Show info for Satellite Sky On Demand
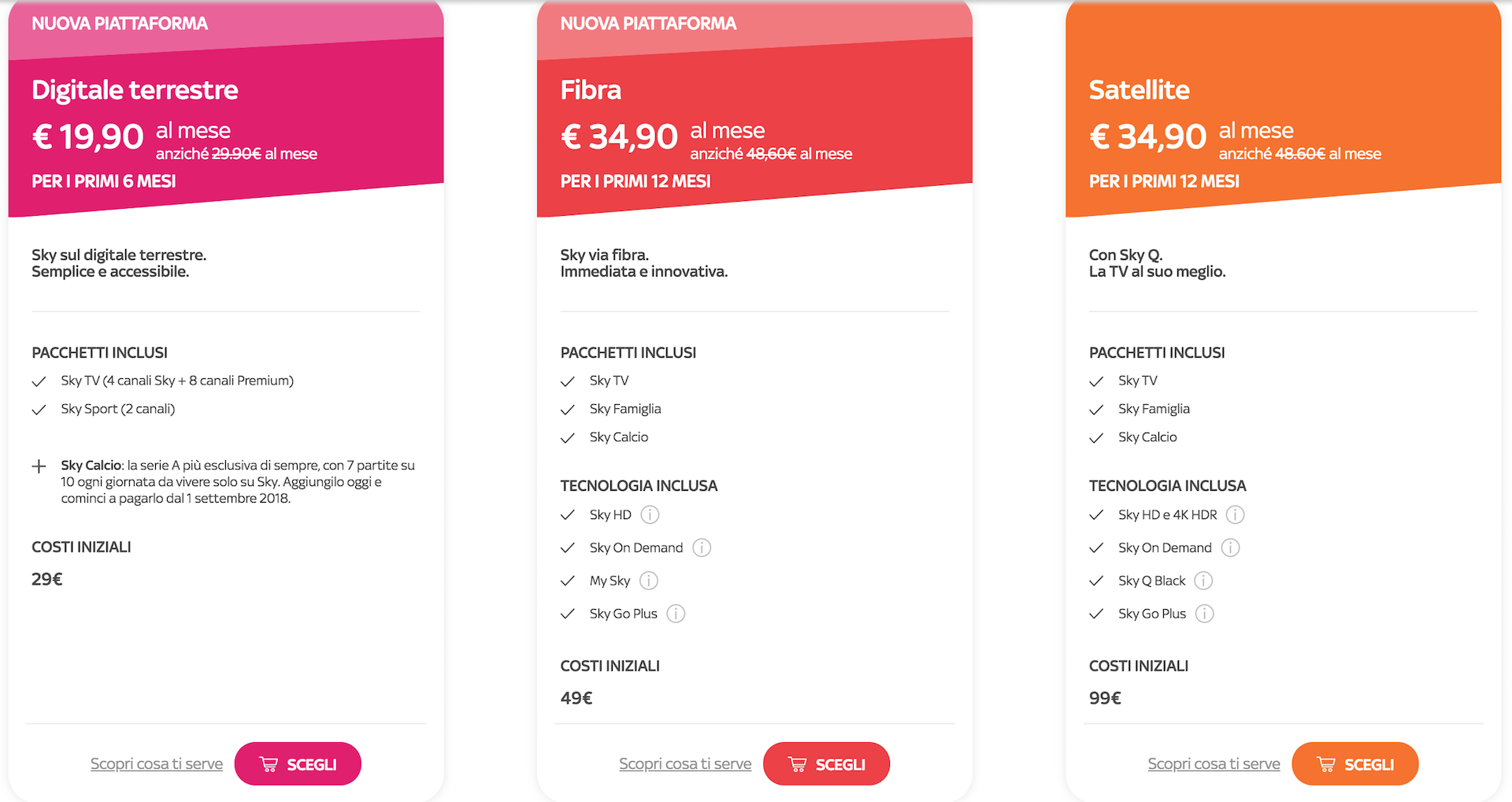The height and width of the screenshot is (802, 1512). click(x=1231, y=548)
